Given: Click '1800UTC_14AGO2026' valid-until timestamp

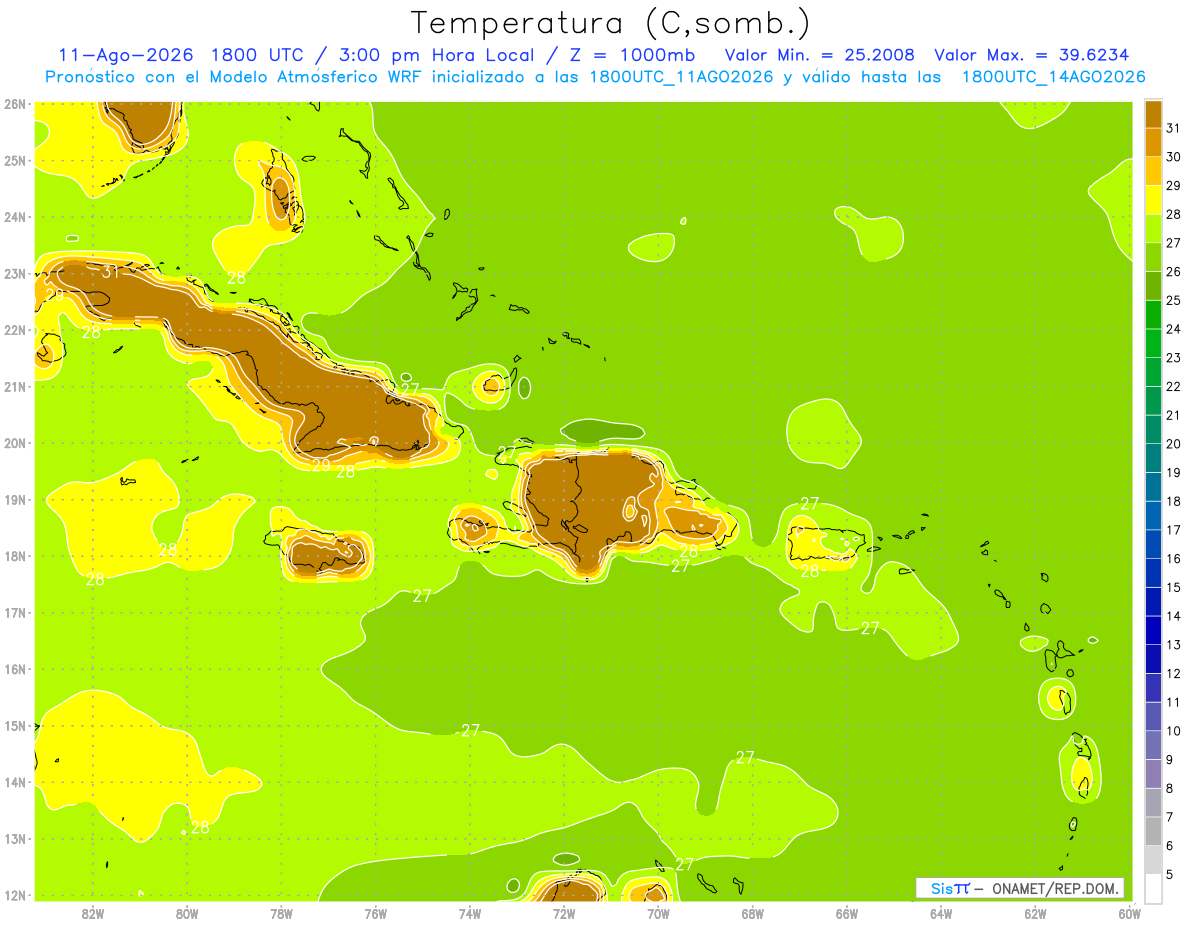Looking at the screenshot, I should point(1053,77).
